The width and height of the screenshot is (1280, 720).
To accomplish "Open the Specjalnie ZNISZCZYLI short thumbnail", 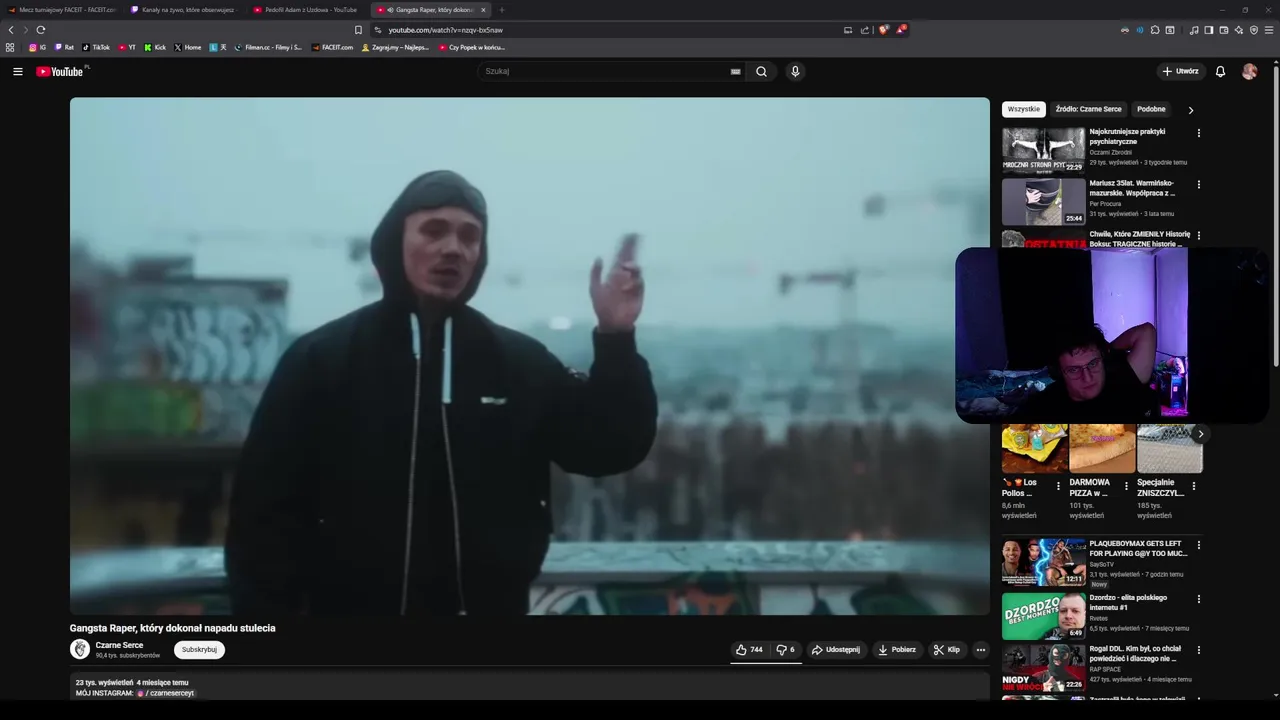I will tap(1170, 448).
